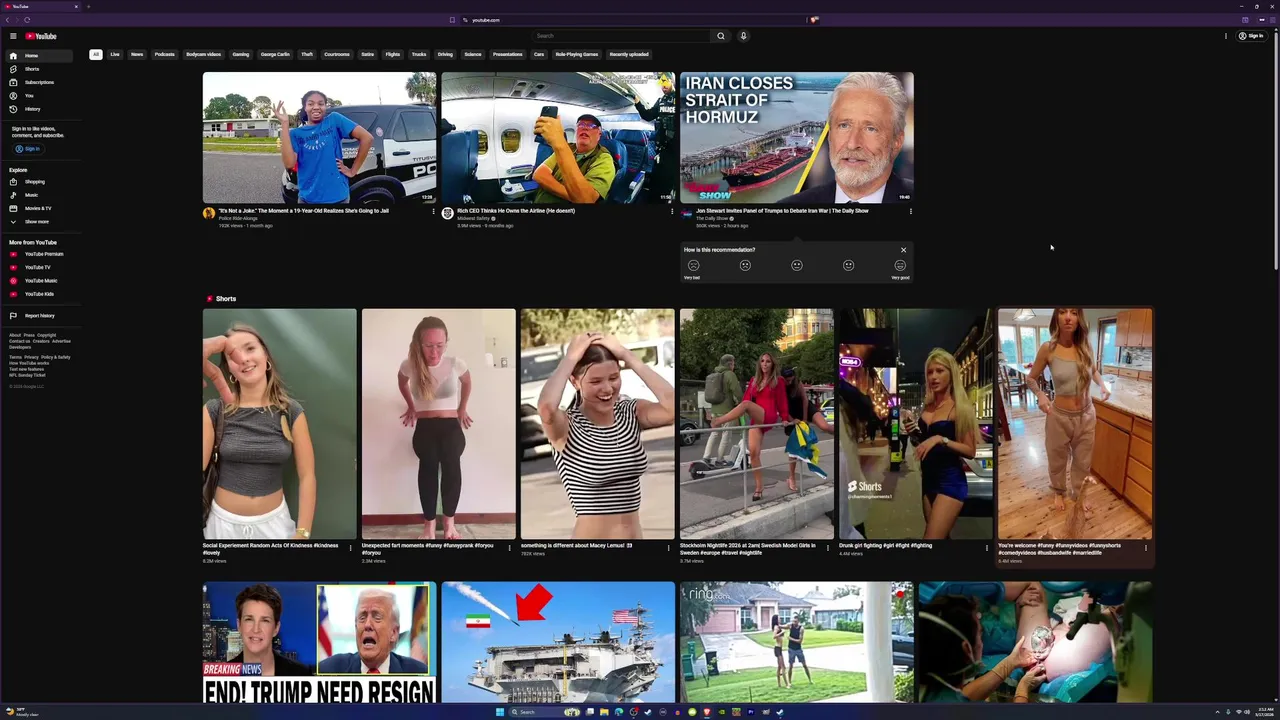Screen dimensions: 1280x720
Task: Open the Copyright footer link
Action: click(x=47, y=335)
